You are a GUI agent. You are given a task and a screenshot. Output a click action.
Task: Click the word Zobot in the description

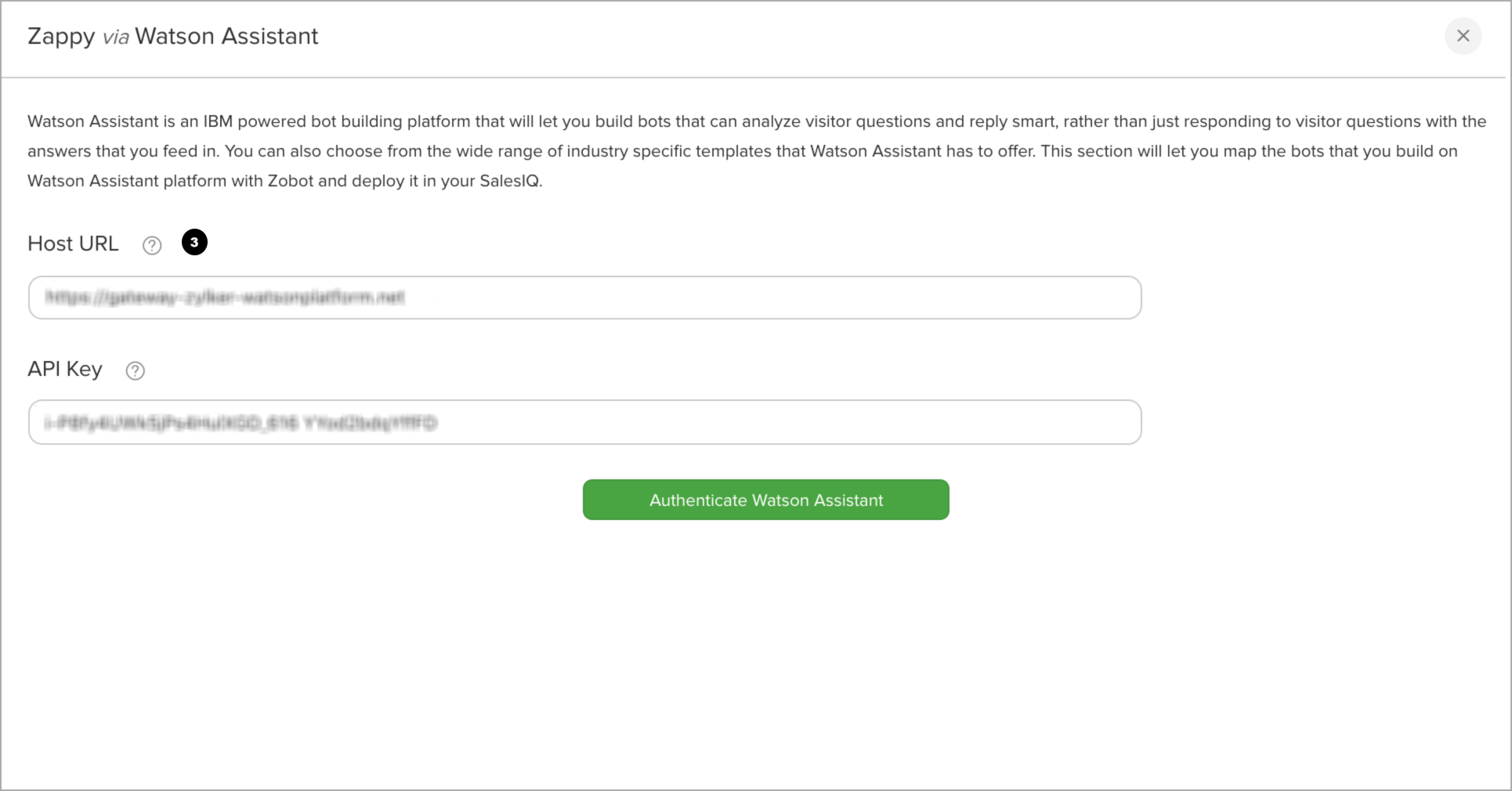[291, 181]
